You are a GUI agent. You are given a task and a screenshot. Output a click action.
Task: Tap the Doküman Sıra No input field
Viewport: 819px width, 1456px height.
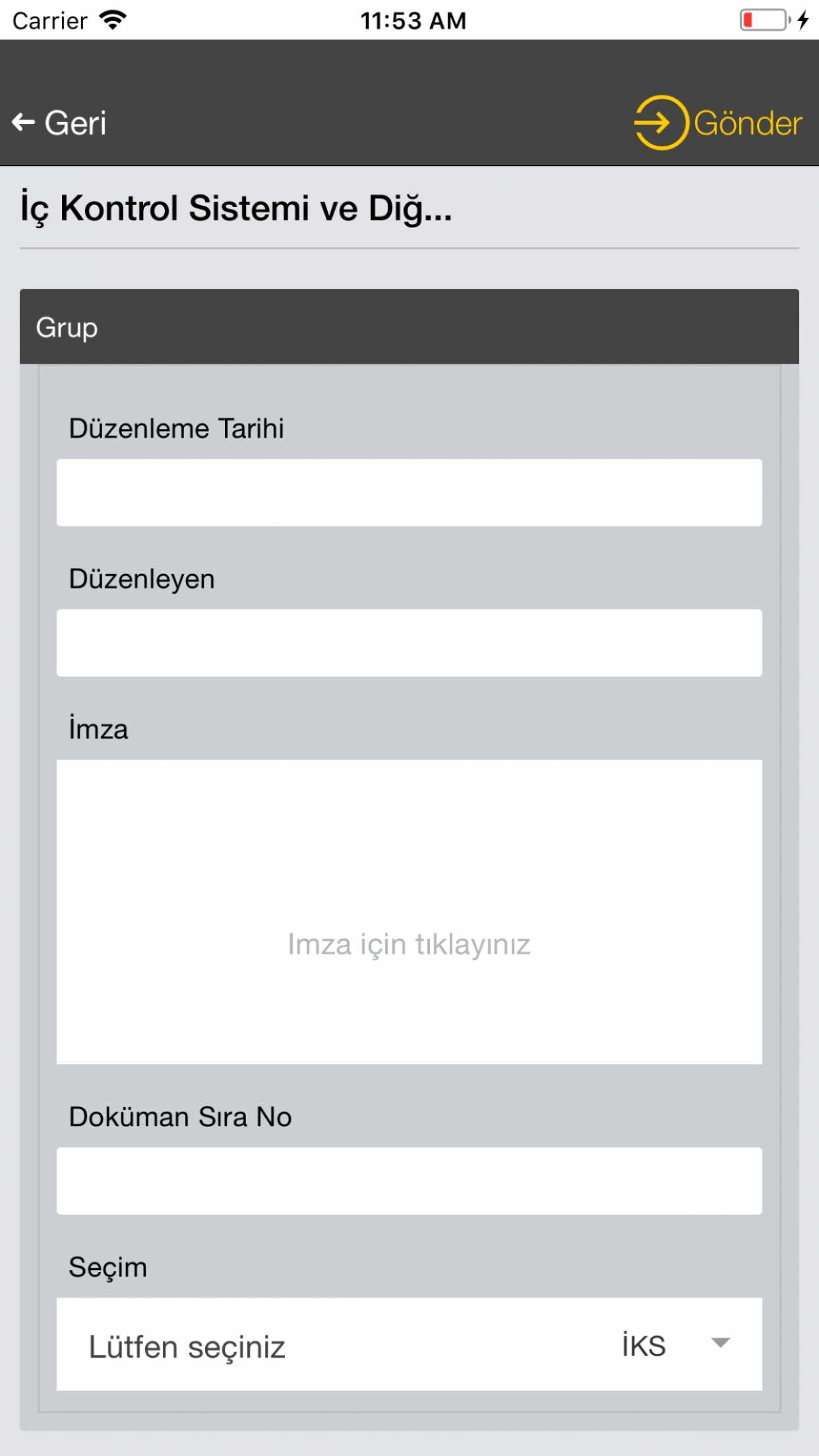pos(409,1181)
